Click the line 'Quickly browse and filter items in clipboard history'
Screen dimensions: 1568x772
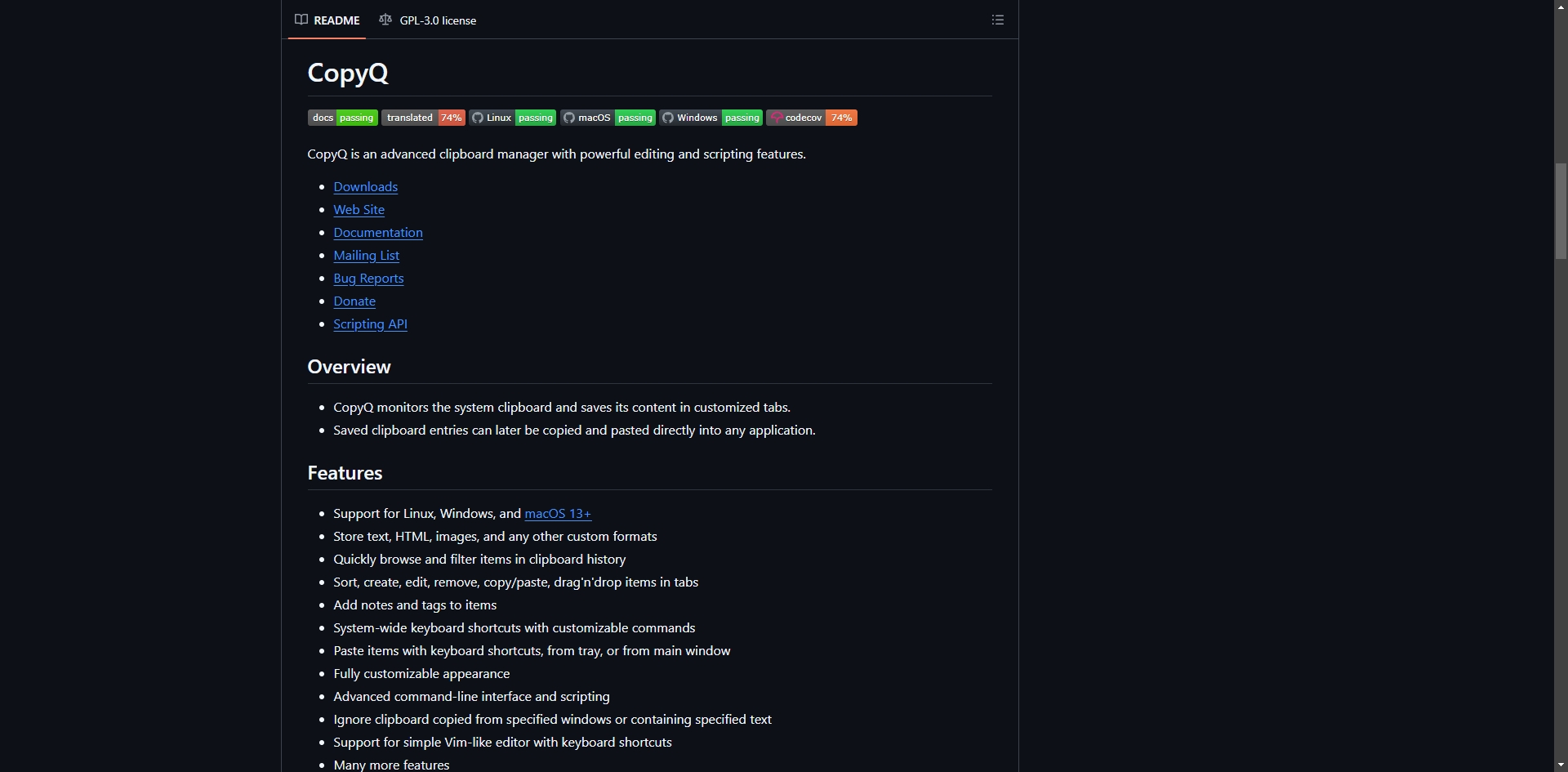pyautogui.click(x=479, y=560)
